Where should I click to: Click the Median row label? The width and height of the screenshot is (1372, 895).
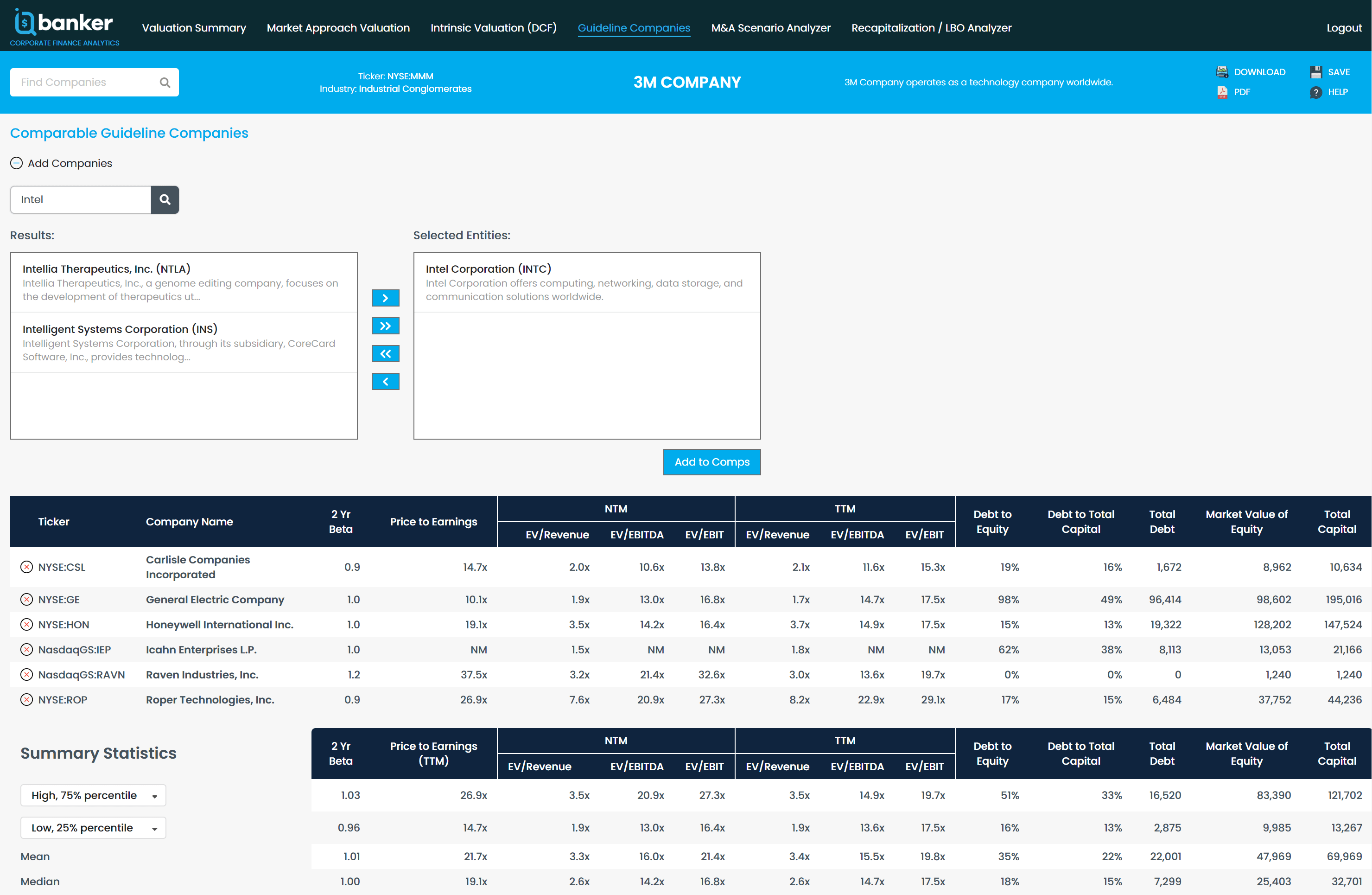tap(40, 881)
